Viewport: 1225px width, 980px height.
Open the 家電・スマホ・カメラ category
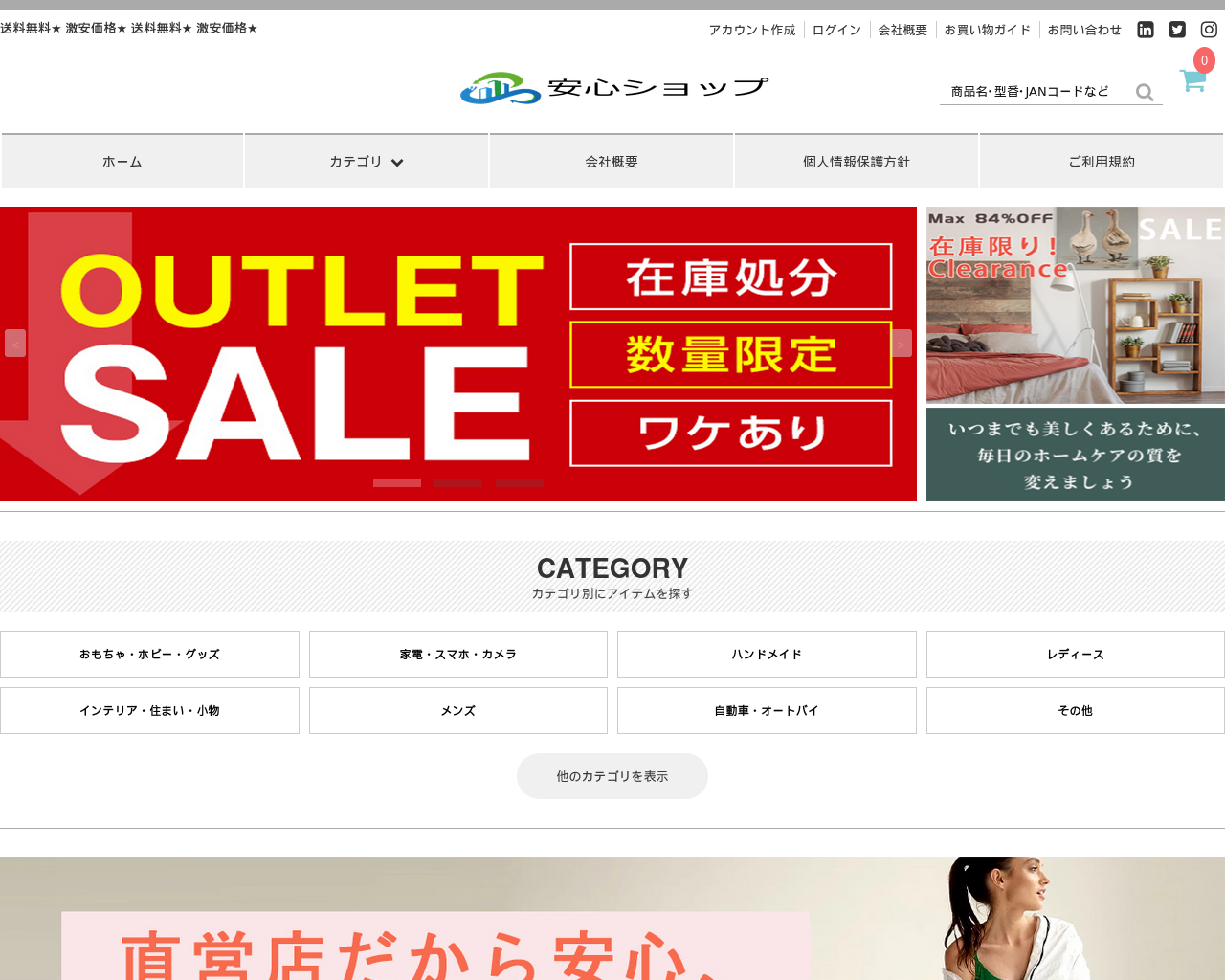(x=458, y=655)
